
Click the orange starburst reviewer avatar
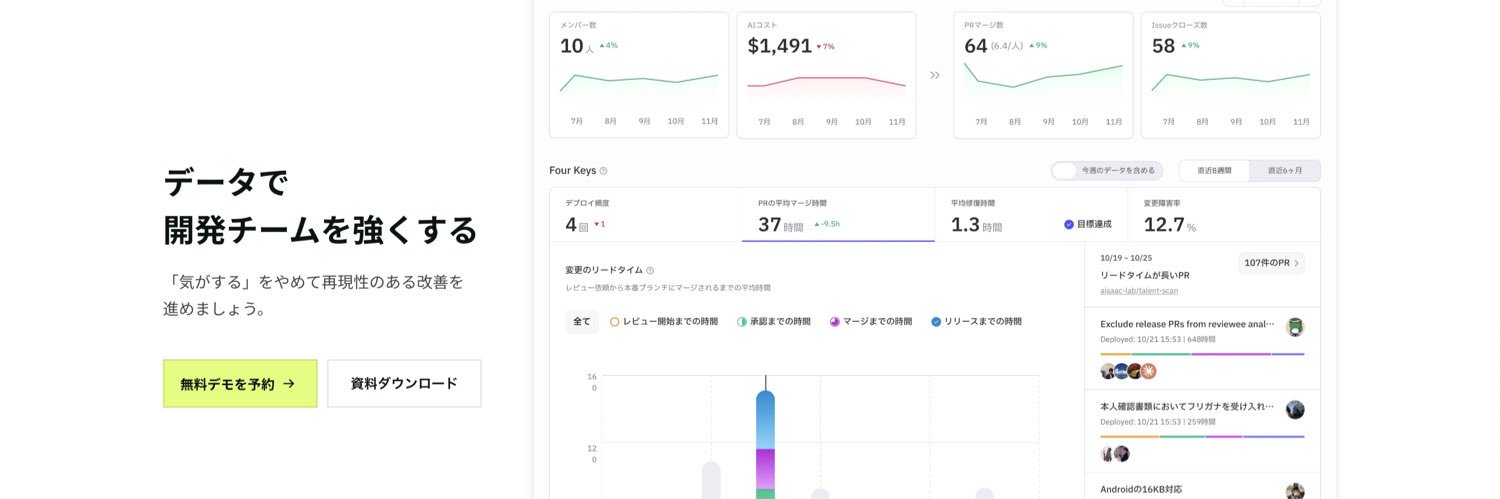point(1149,371)
